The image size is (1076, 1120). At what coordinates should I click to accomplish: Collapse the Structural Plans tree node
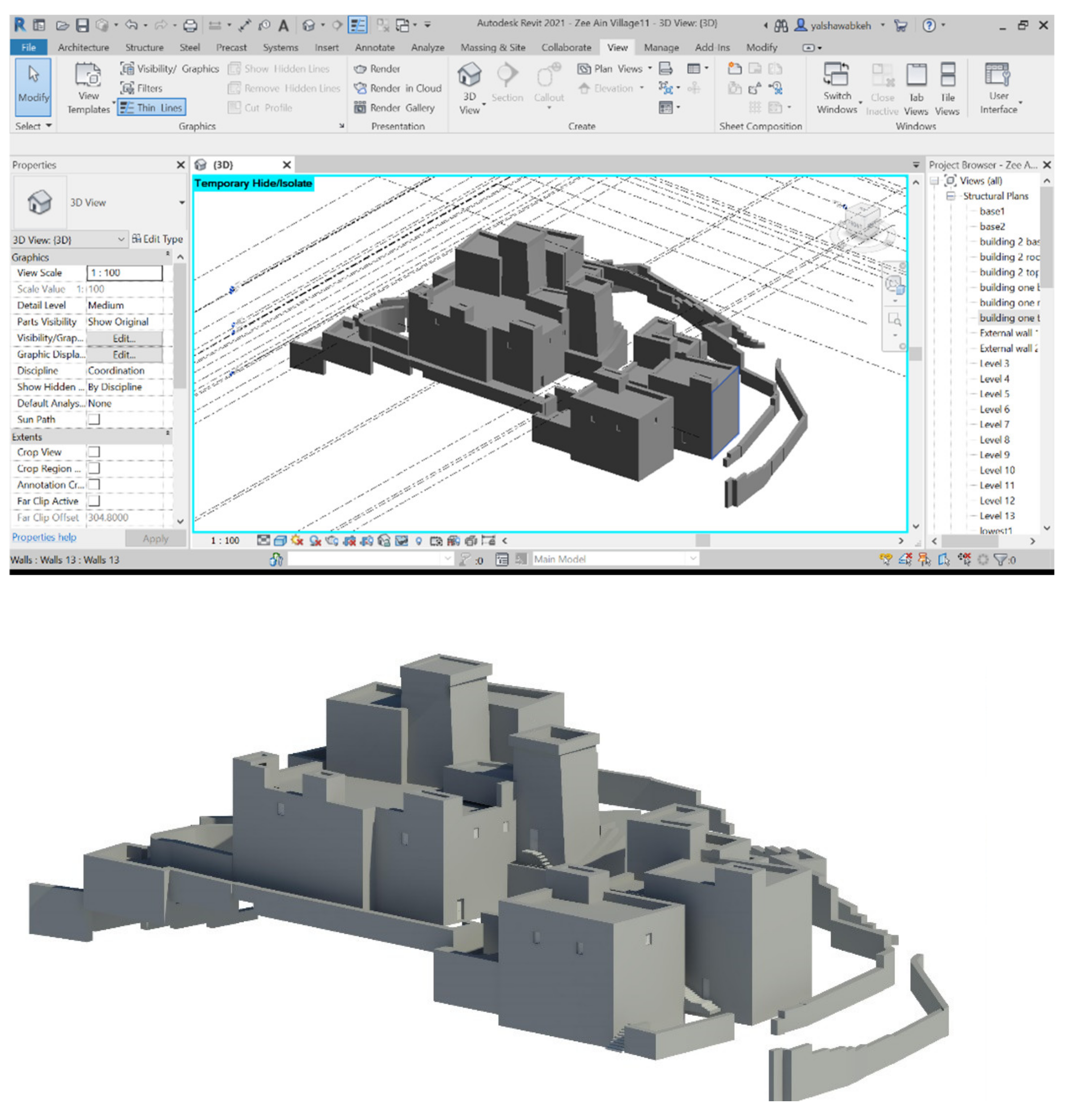point(950,196)
